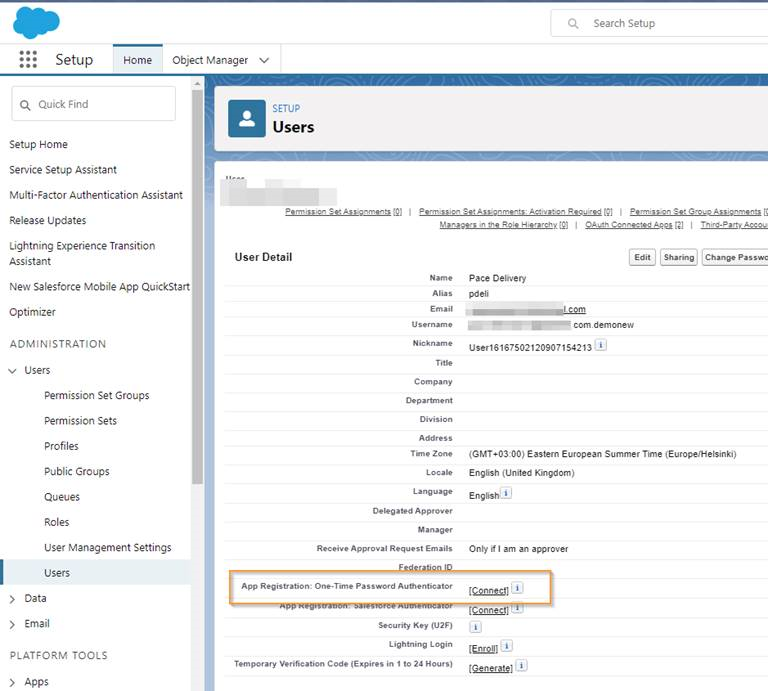Image resolution: width=768 pixels, height=691 pixels.
Task: Connect Salesforce Authenticator app
Action: coord(489,610)
